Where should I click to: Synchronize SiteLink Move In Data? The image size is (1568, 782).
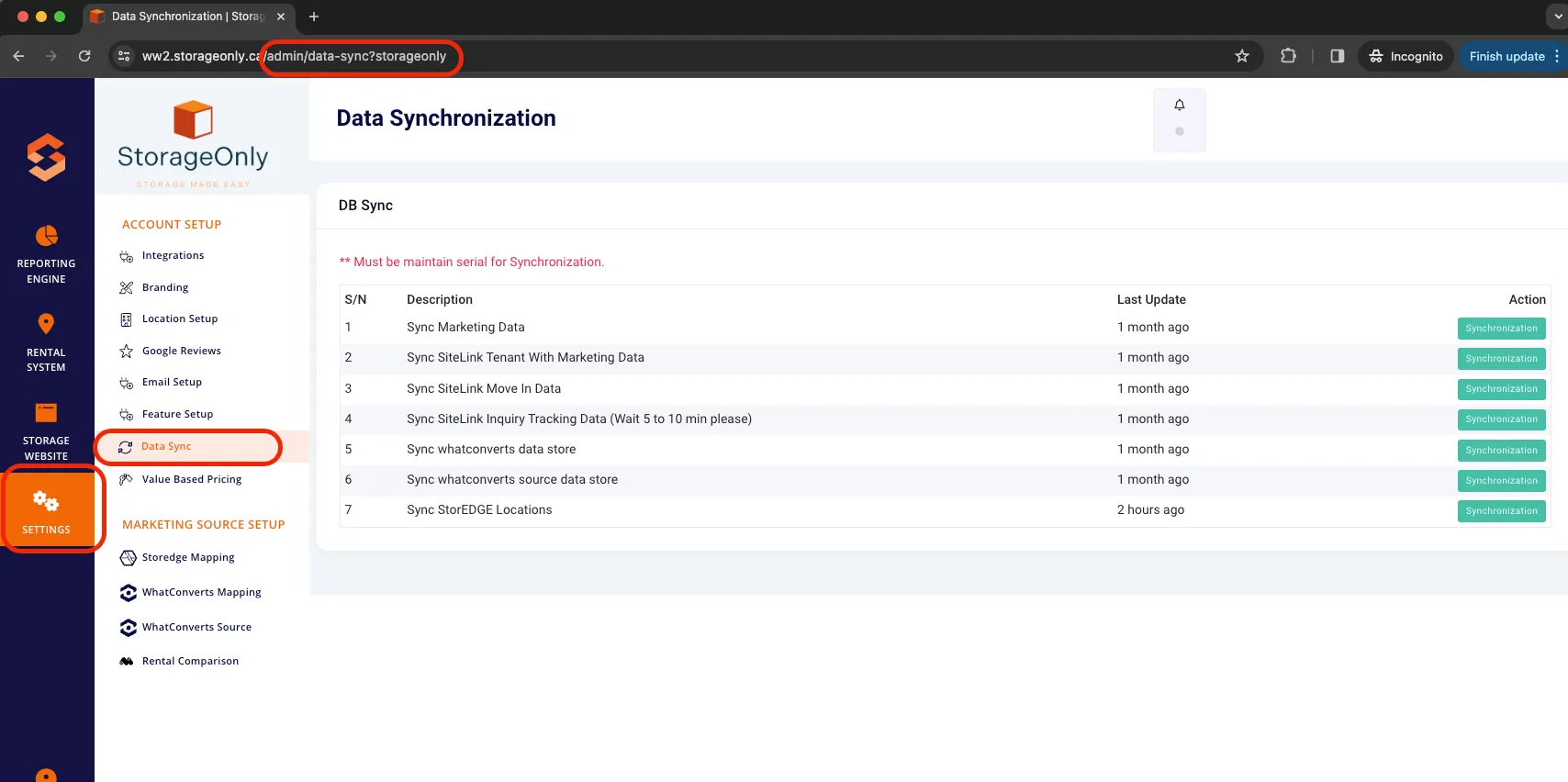coord(1501,389)
